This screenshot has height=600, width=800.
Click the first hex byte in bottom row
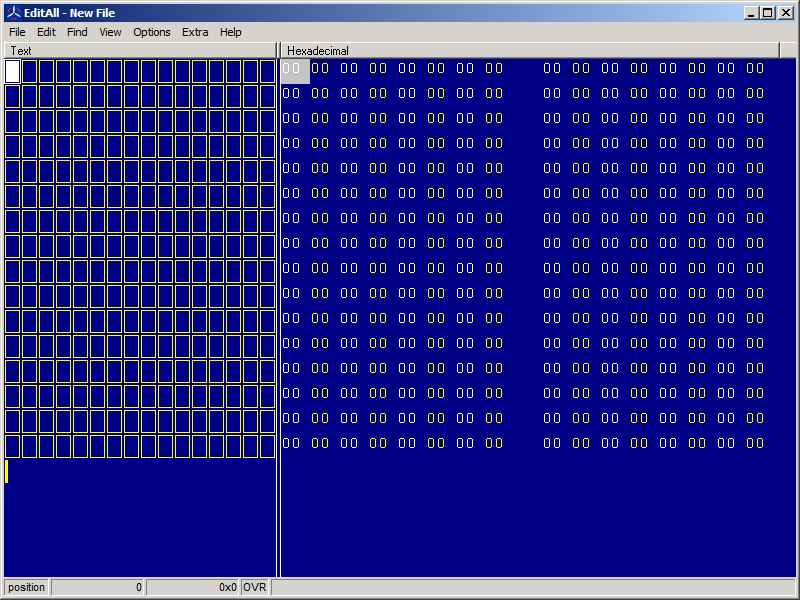[291, 443]
